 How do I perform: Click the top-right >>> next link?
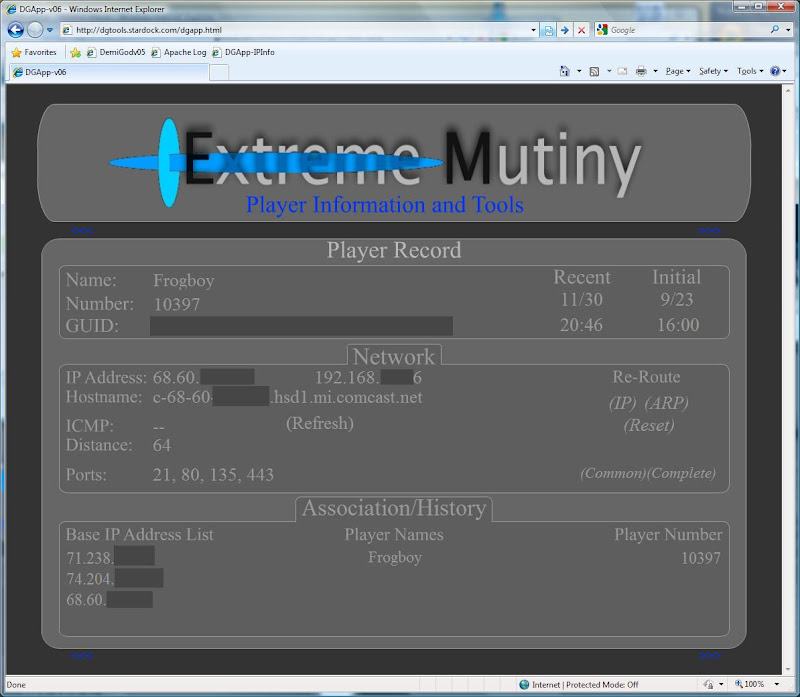(710, 231)
